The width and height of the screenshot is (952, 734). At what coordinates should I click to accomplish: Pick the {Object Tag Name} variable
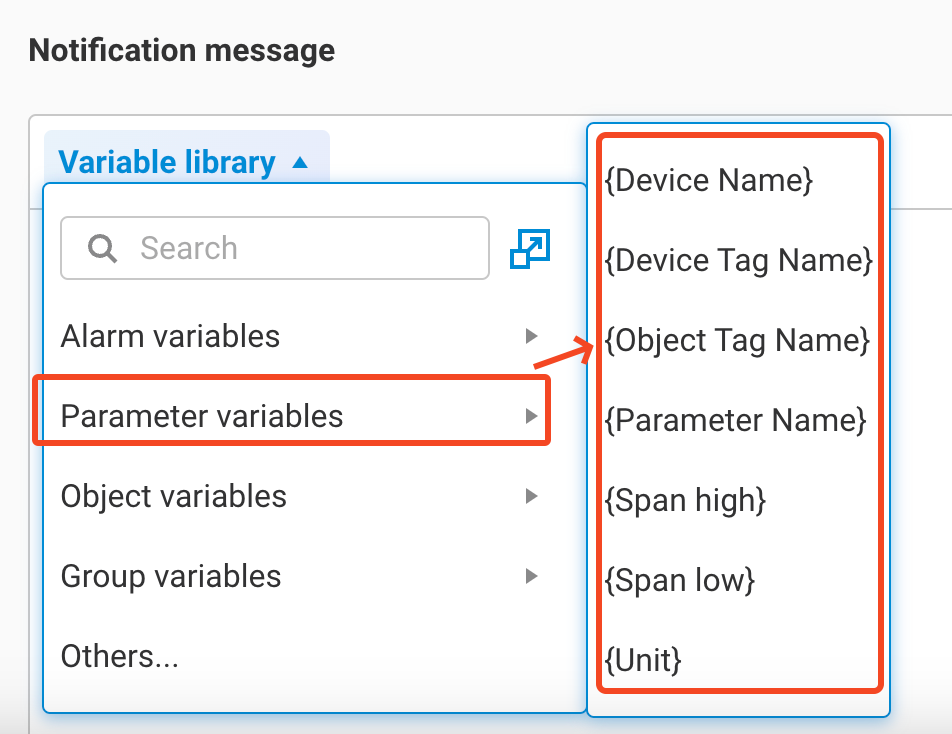coord(738,341)
